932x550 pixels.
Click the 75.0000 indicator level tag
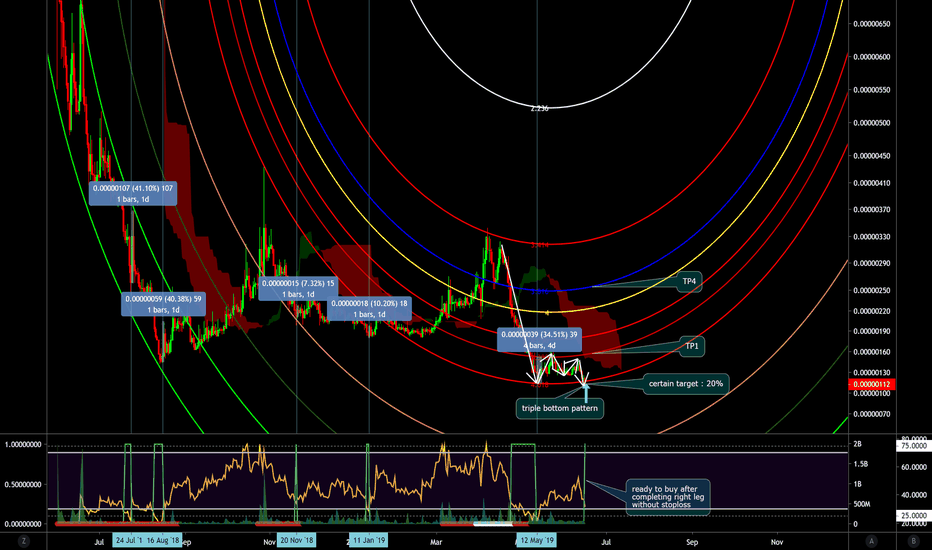[x=914, y=446]
